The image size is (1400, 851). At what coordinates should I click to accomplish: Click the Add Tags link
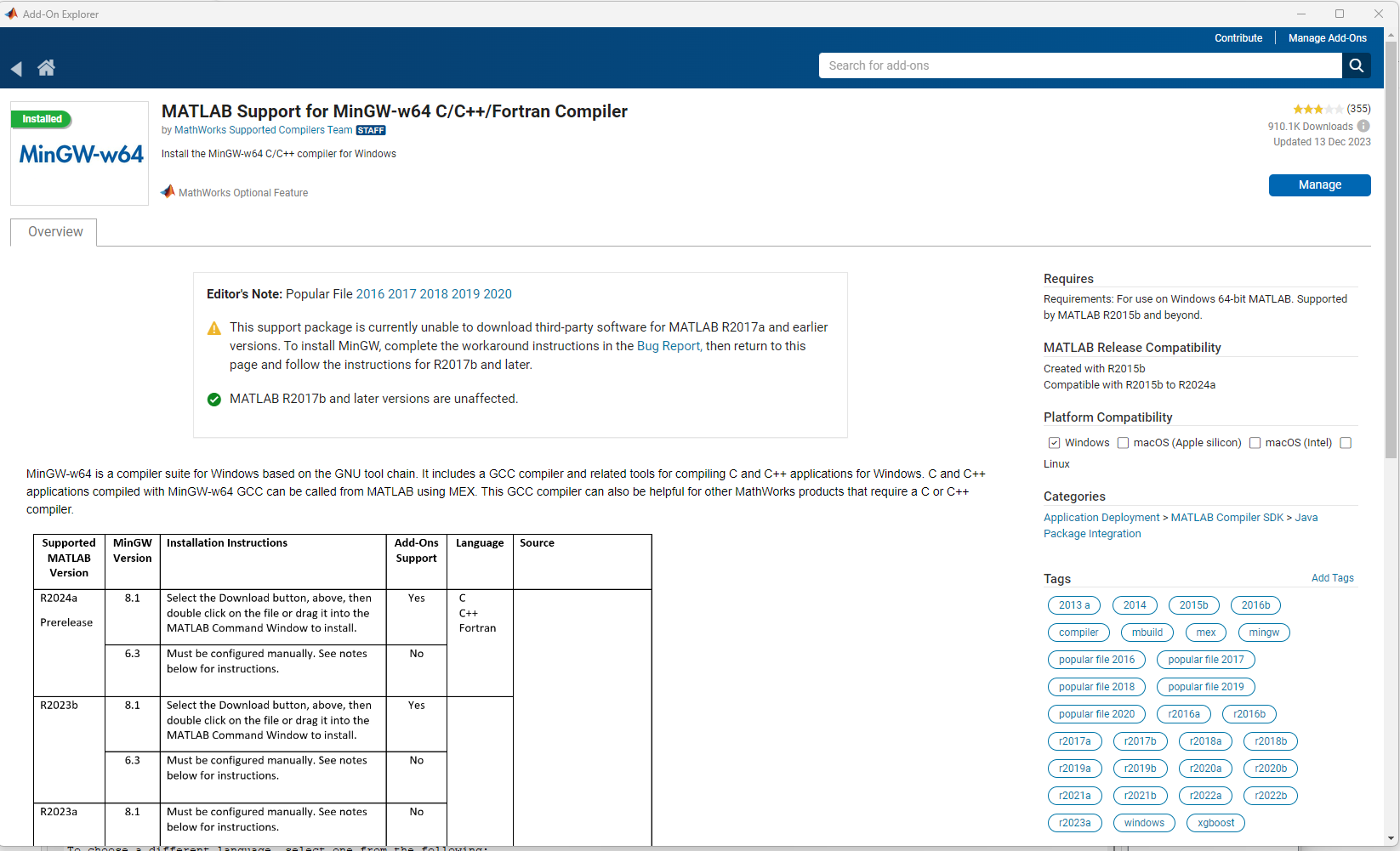[x=1332, y=578]
